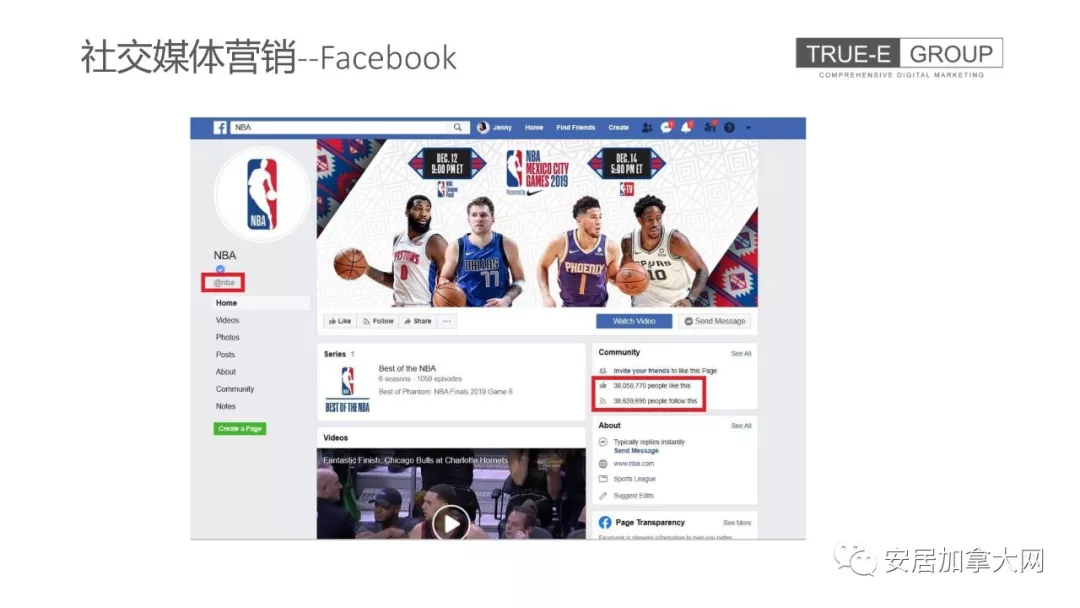Open Notes in page sidebar
The image size is (1080, 608).
coord(225,406)
